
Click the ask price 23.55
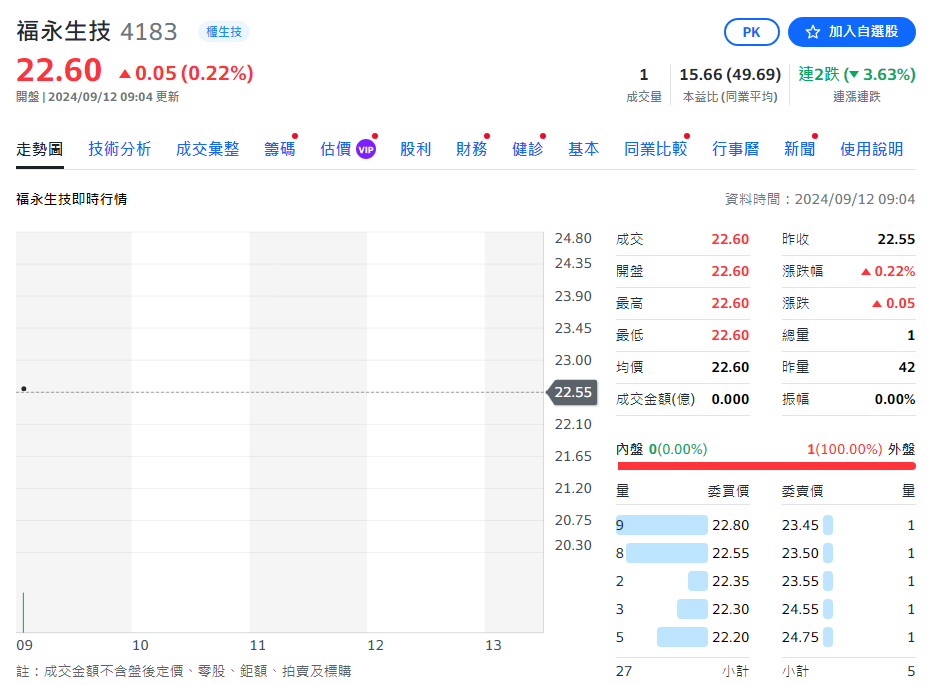(800, 581)
